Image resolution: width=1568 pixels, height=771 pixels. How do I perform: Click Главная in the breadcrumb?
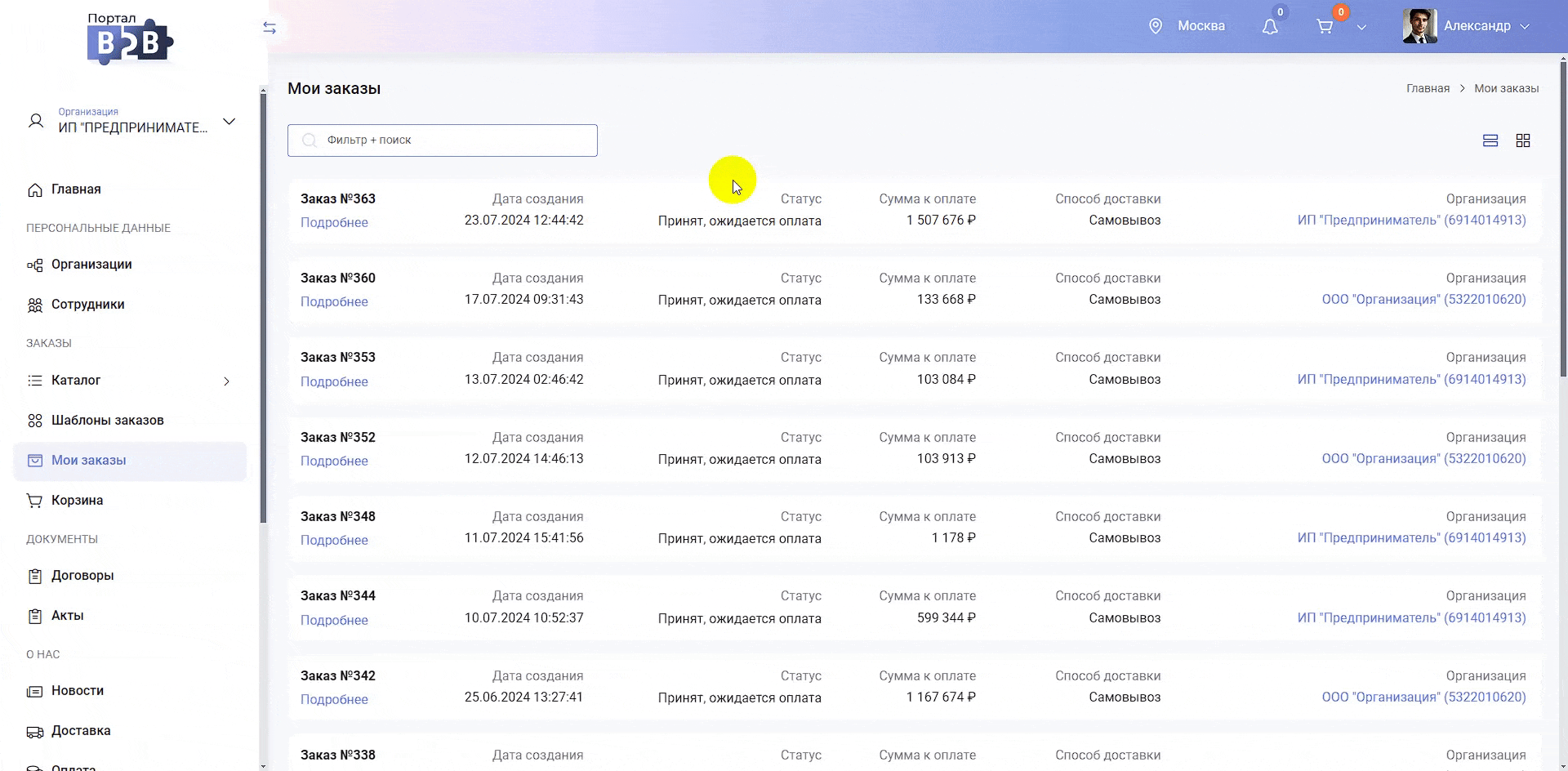coord(1428,88)
